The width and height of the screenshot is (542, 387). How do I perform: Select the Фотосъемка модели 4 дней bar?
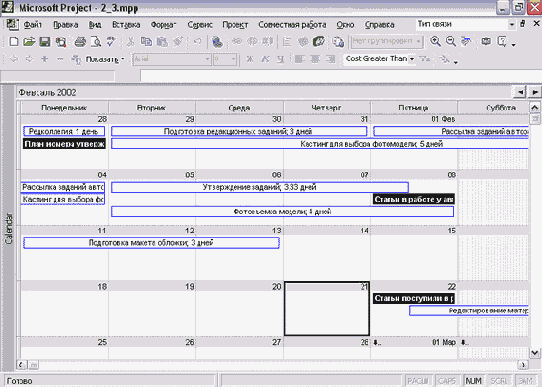(x=282, y=211)
